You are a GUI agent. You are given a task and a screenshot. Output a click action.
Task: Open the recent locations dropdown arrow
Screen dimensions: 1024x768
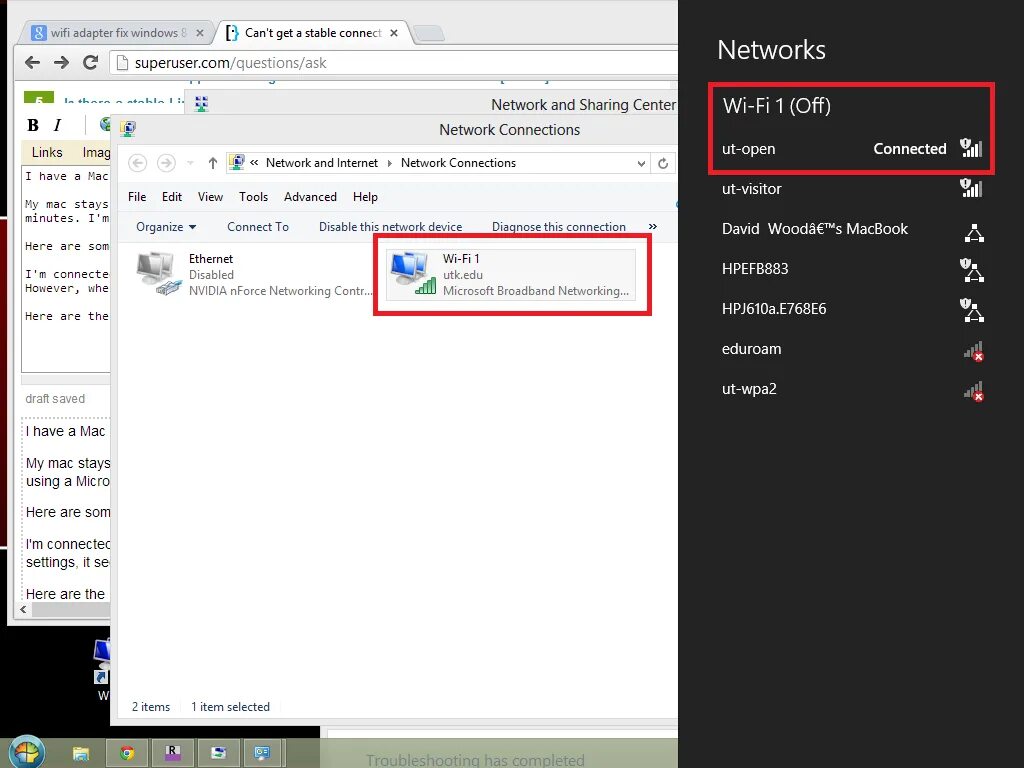click(x=190, y=163)
